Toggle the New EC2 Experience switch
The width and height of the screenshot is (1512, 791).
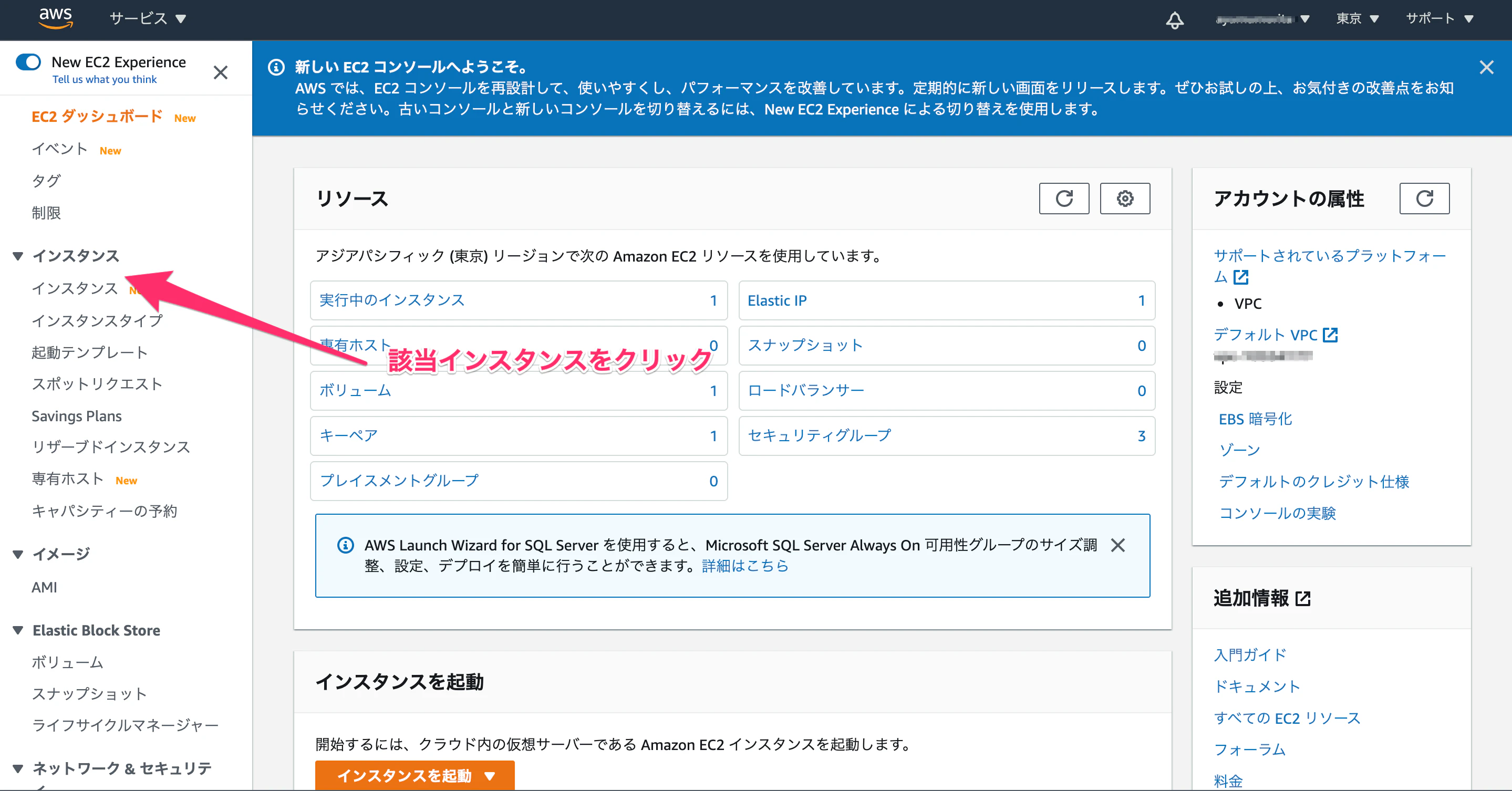28,61
